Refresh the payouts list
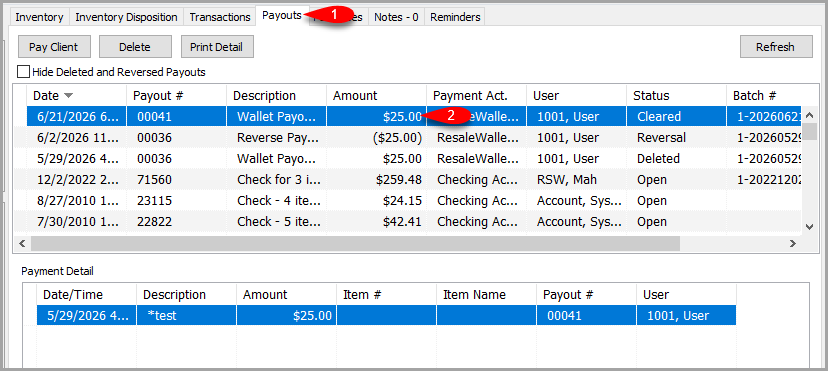Viewport: 828px width, 371px height. pyautogui.click(x=776, y=47)
